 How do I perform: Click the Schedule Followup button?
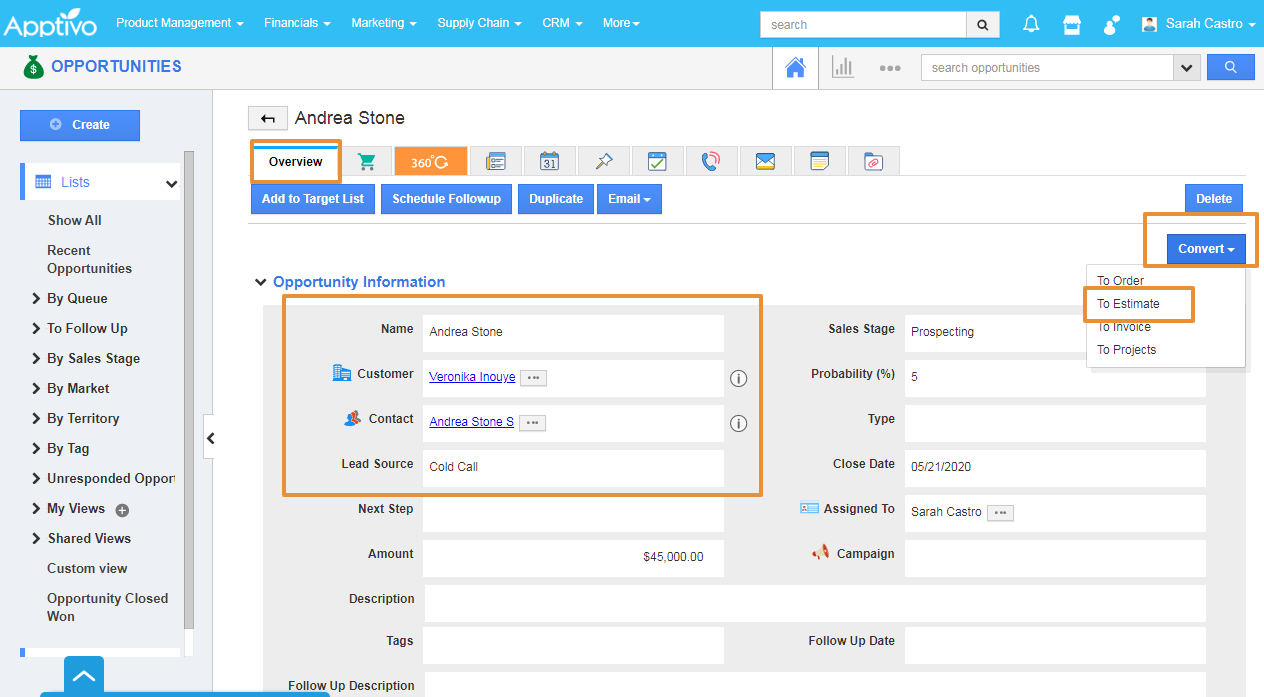click(x=446, y=199)
